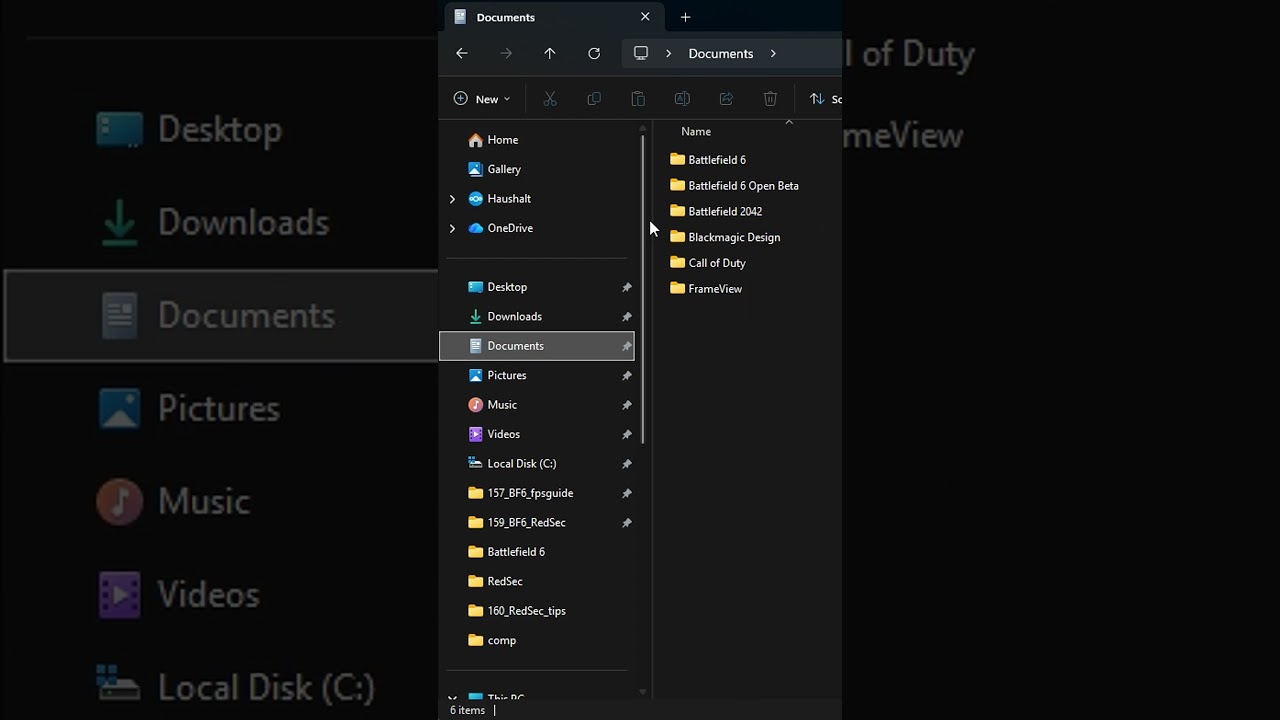Viewport: 1280px width, 720px height.
Task: Click the Copy toolbar icon
Action: [x=594, y=99]
